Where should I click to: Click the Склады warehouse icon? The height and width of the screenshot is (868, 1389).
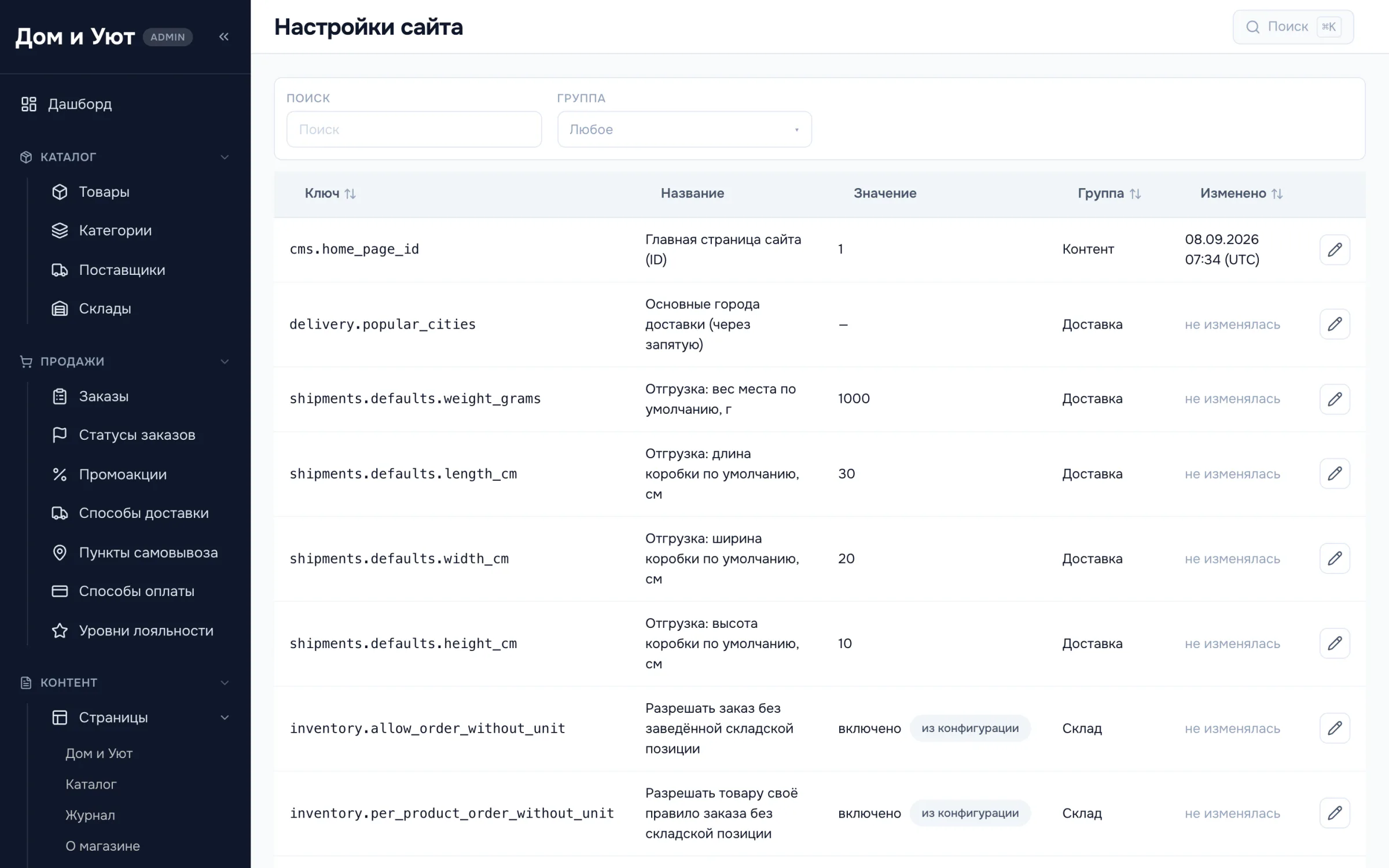click(x=60, y=308)
